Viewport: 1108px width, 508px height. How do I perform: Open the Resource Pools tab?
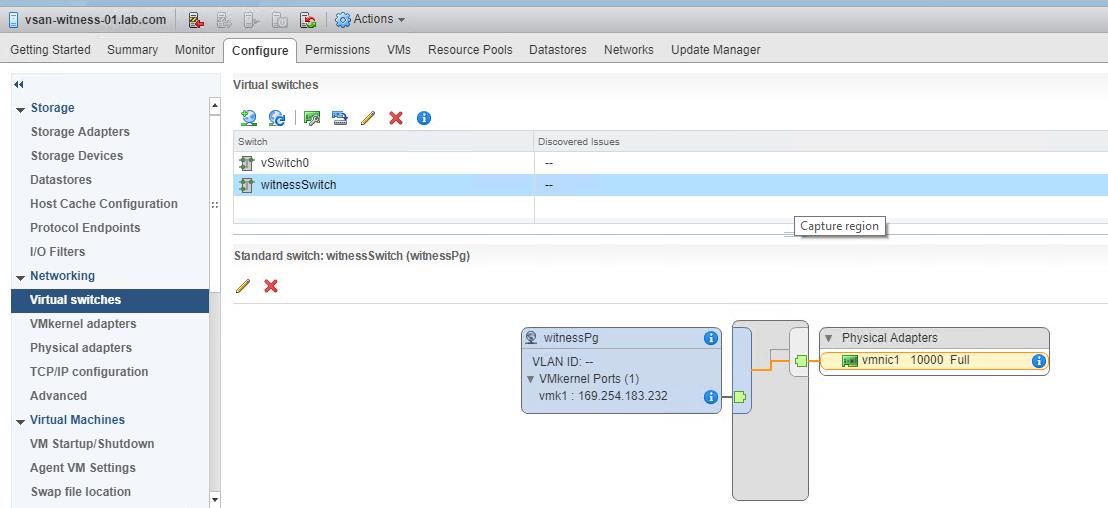[x=470, y=49]
